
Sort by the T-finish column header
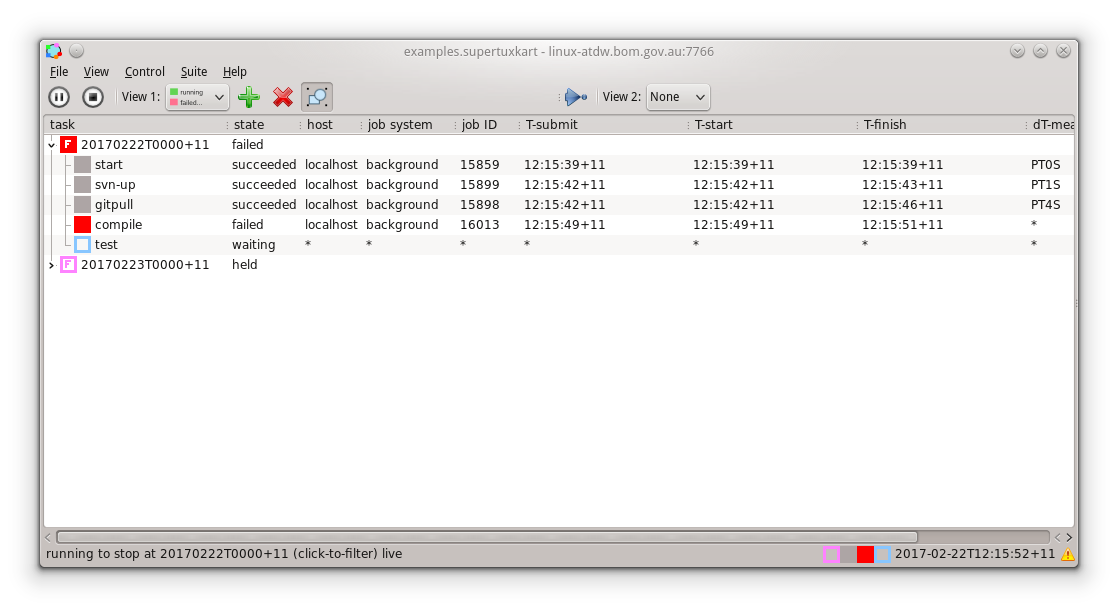click(943, 125)
